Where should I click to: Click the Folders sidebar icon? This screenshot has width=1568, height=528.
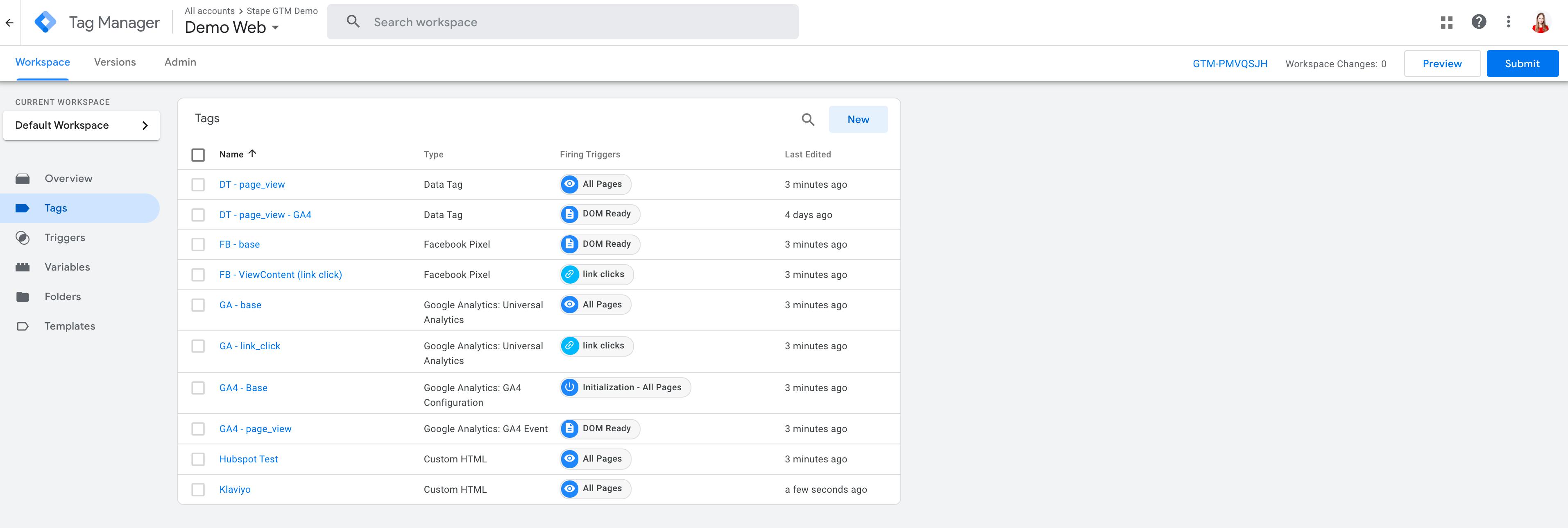23,296
